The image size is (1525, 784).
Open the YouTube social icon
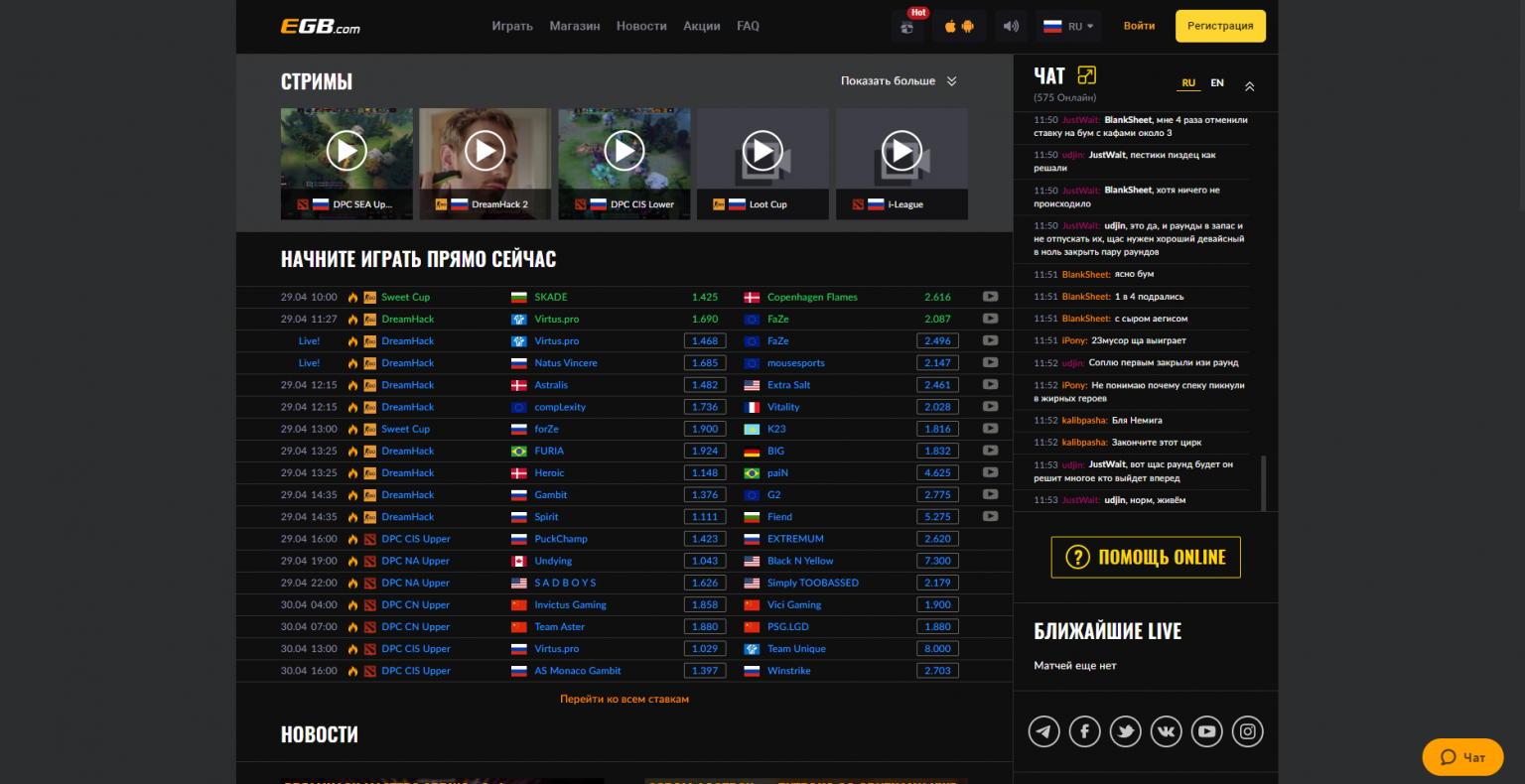(x=1206, y=731)
